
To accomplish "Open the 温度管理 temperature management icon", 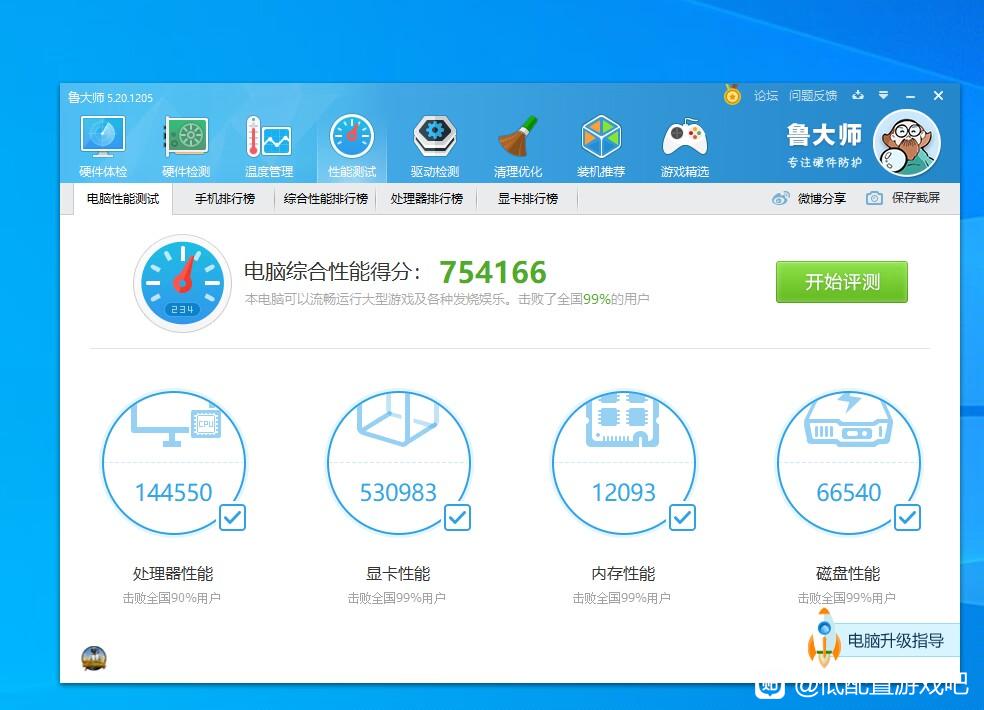I will coord(269,137).
